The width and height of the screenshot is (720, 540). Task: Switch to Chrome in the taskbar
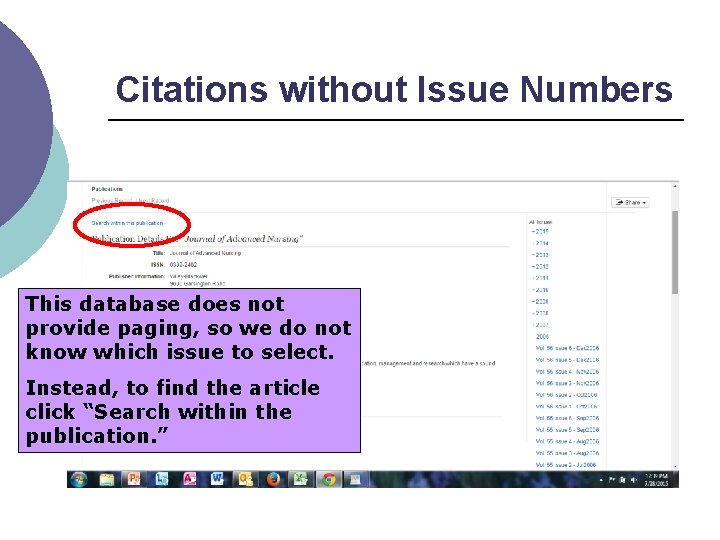(x=329, y=479)
